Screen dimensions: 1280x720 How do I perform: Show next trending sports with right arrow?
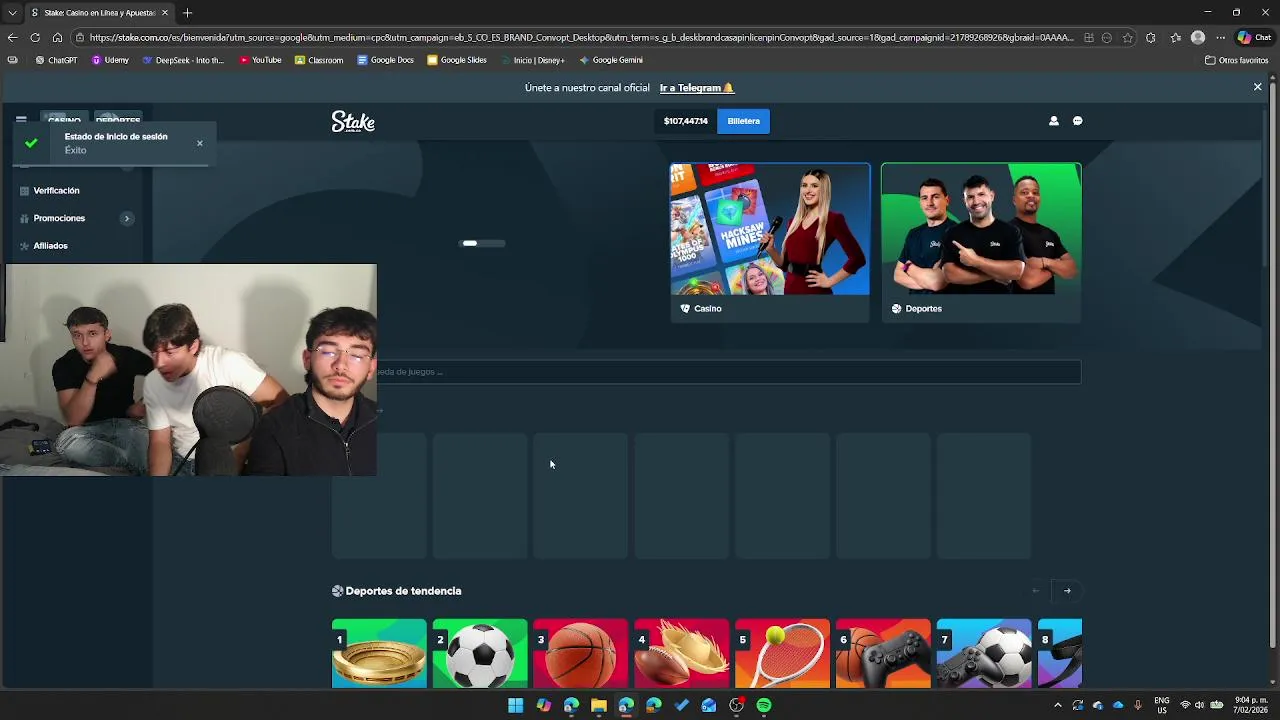(1067, 591)
